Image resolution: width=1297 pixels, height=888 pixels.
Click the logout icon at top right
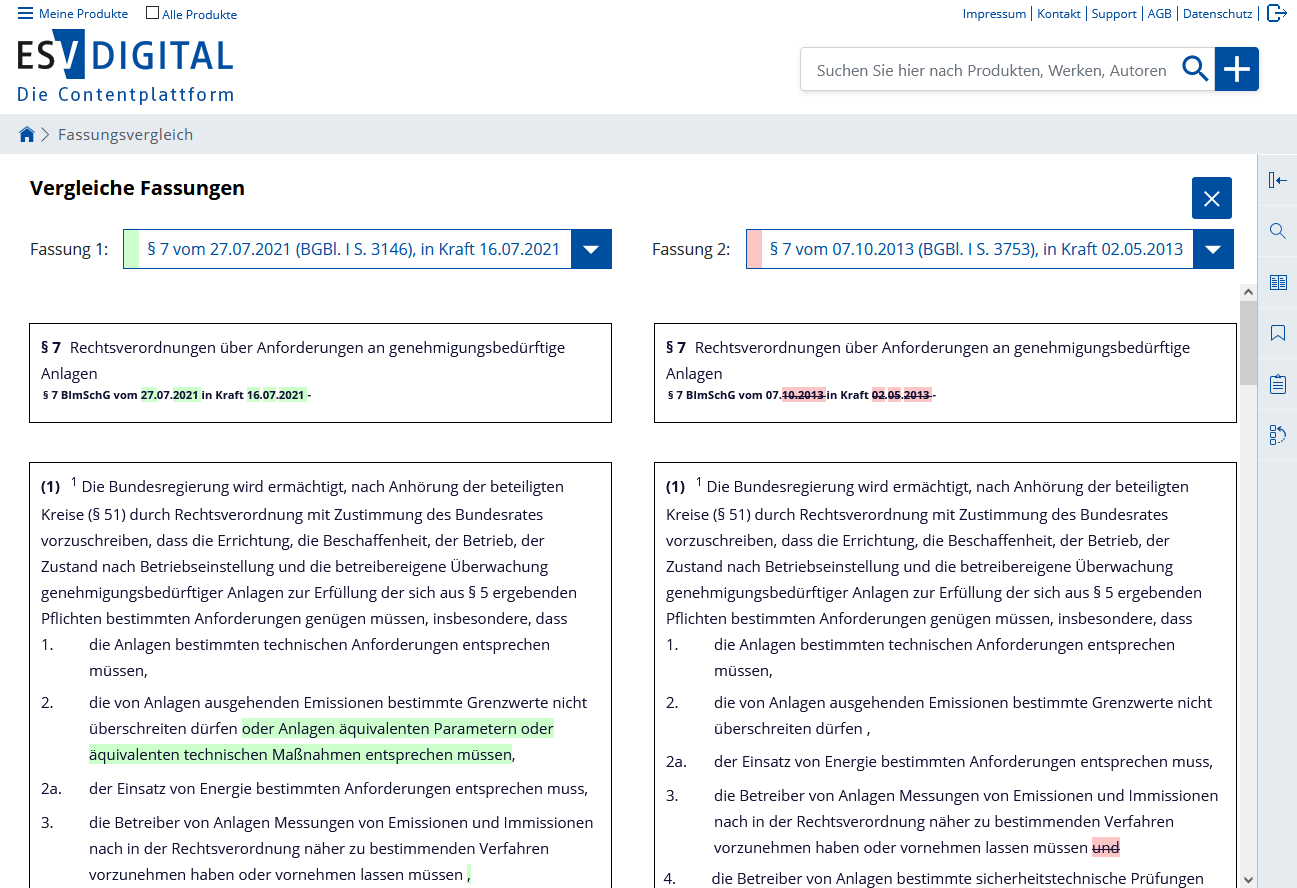click(1277, 13)
